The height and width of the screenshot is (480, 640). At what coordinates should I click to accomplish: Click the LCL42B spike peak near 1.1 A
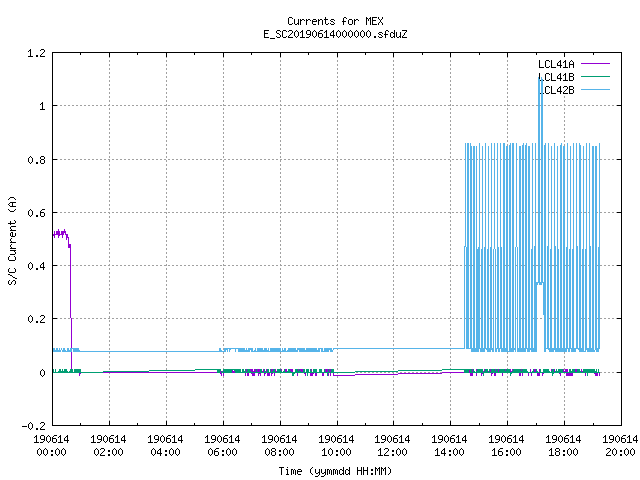coord(540,80)
